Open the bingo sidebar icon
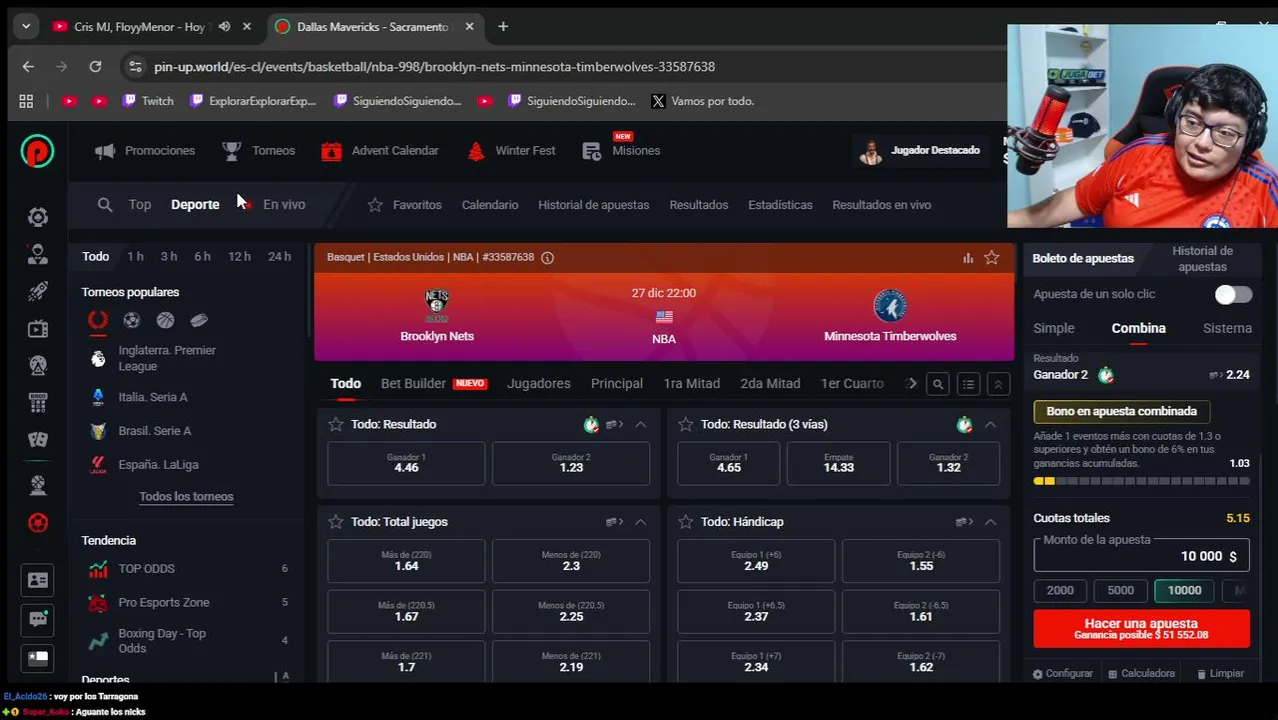The height and width of the screenshot is (720, 1278). pyautogui.click(x=38, y=402)
